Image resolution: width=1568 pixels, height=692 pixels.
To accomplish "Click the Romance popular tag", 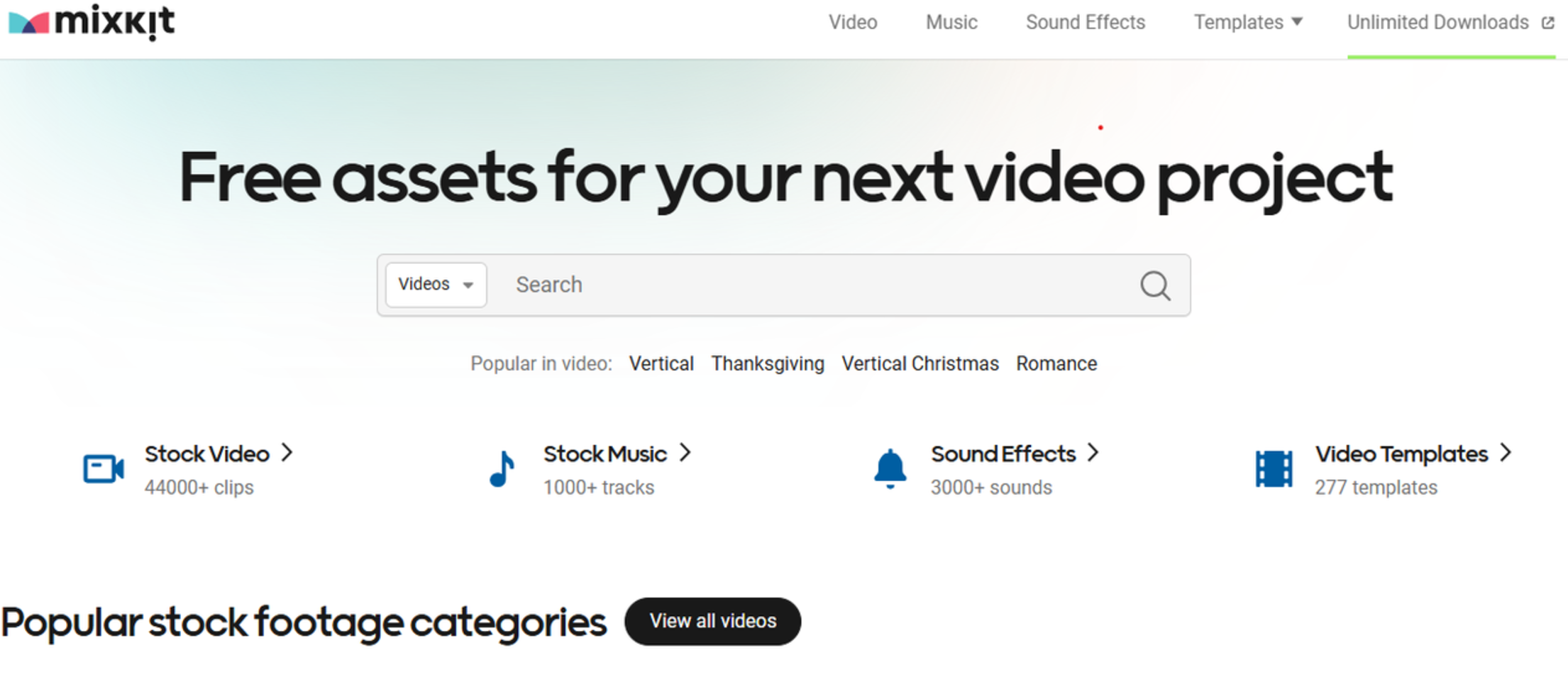I will 1056,364.
